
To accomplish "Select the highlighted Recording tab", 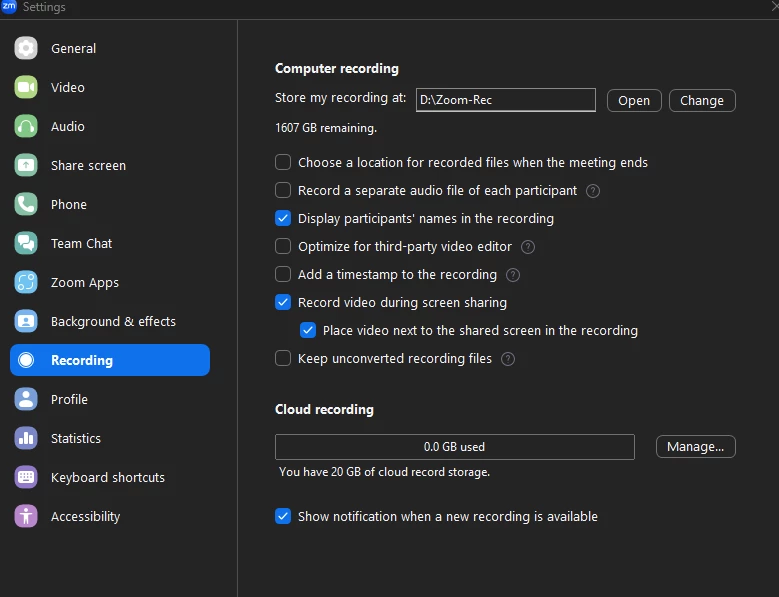I will coord(110,360).
